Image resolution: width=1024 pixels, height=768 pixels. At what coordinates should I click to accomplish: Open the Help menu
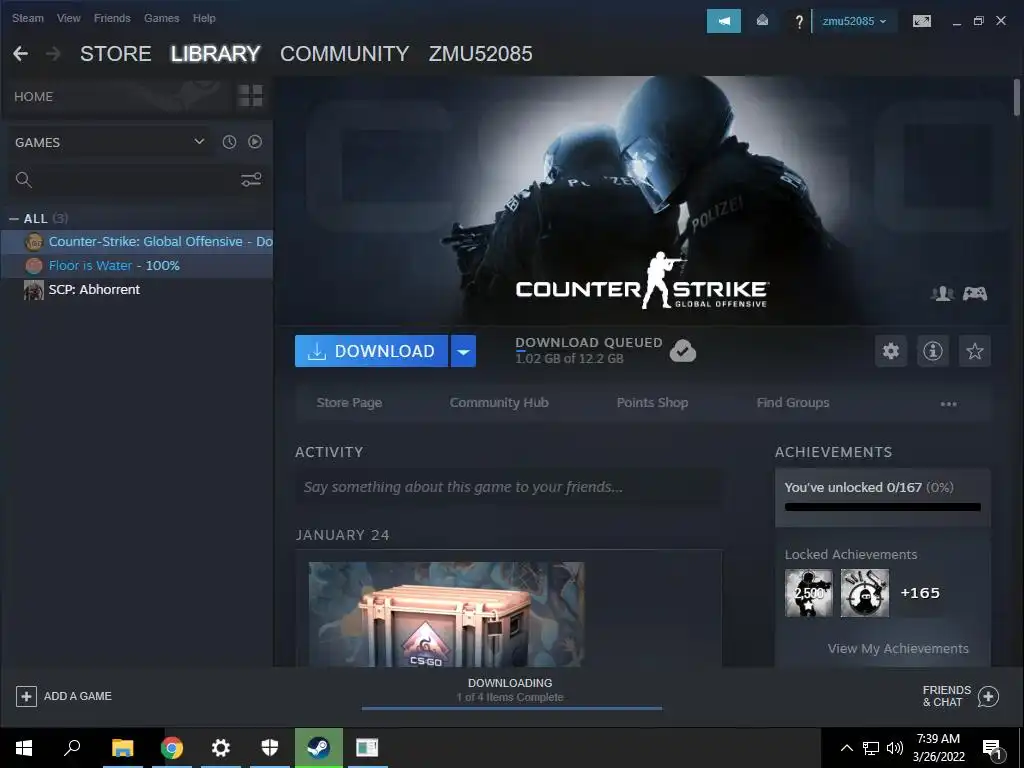[x=204, y=18]
